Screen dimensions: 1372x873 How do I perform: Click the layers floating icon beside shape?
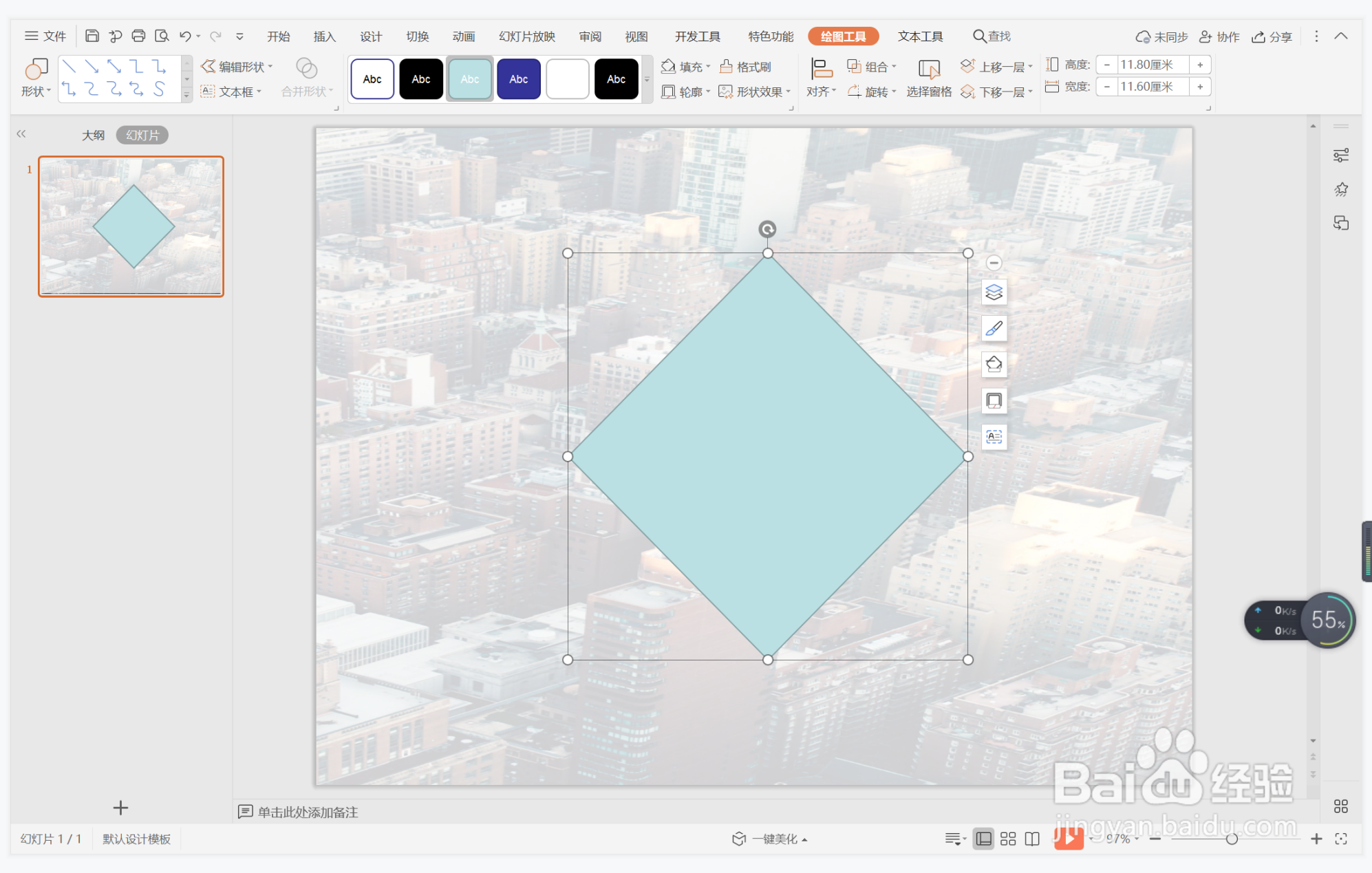coord(994,292)
